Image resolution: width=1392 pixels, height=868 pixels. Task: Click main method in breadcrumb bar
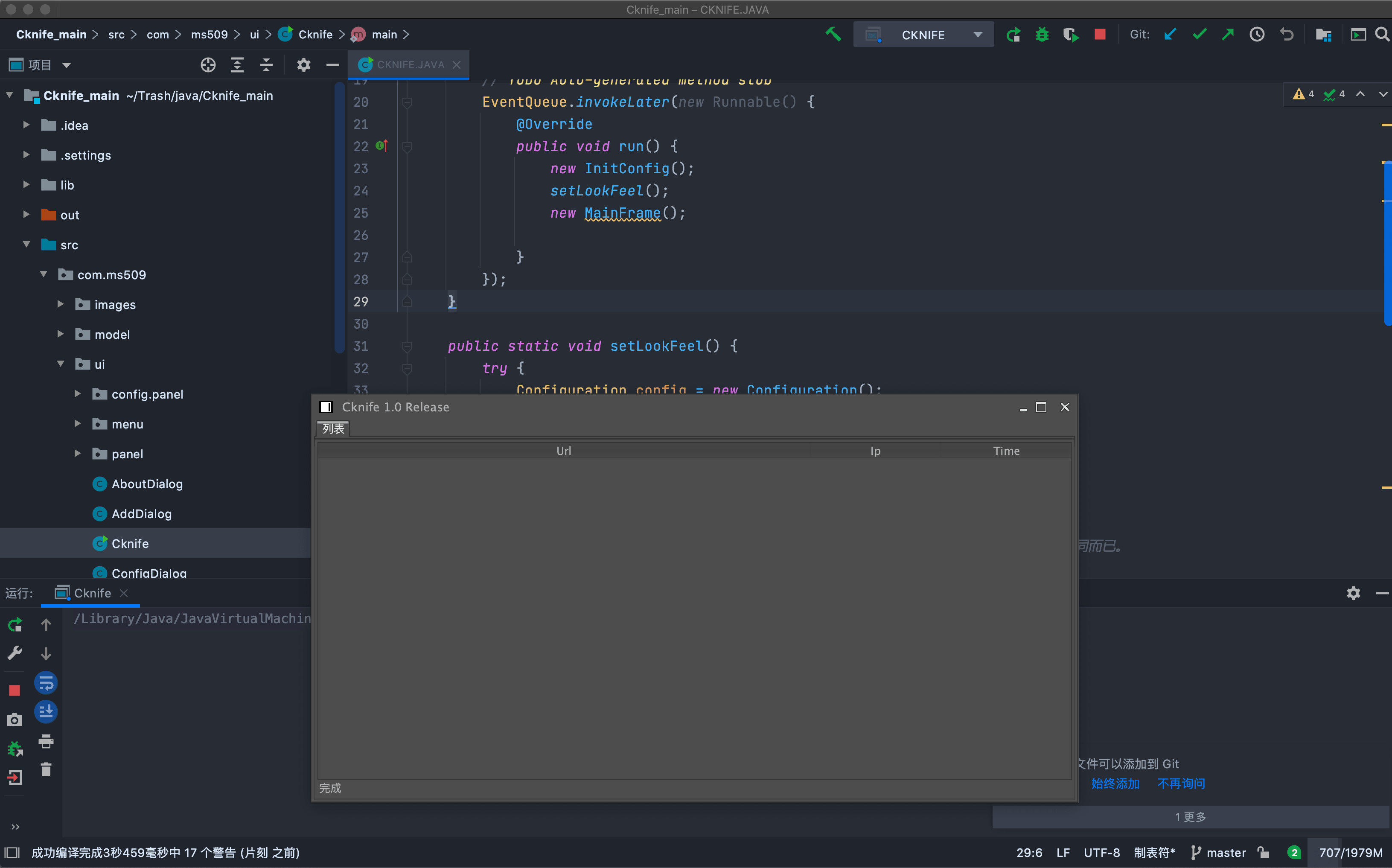(384, 35)
